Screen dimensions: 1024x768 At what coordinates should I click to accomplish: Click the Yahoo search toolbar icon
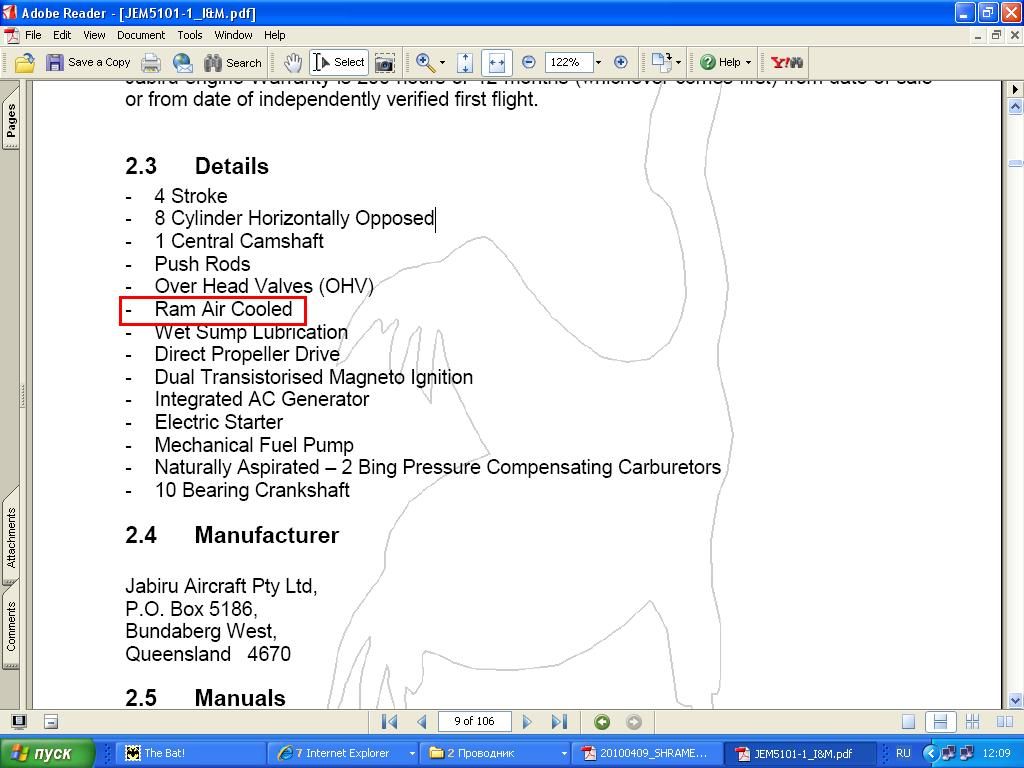(x=787, y=63)
